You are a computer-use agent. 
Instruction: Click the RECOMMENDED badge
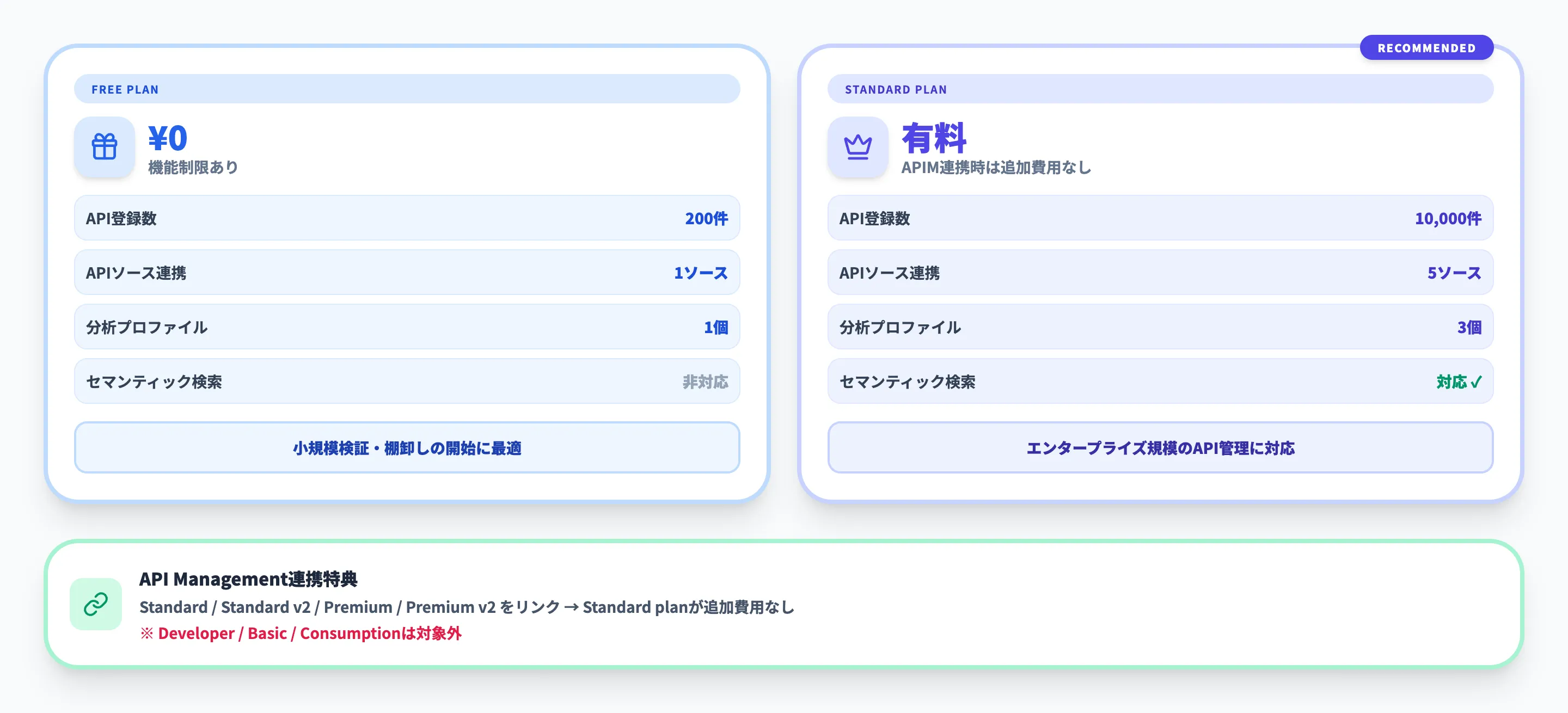pyautogui.click(x=1426, y=47)
